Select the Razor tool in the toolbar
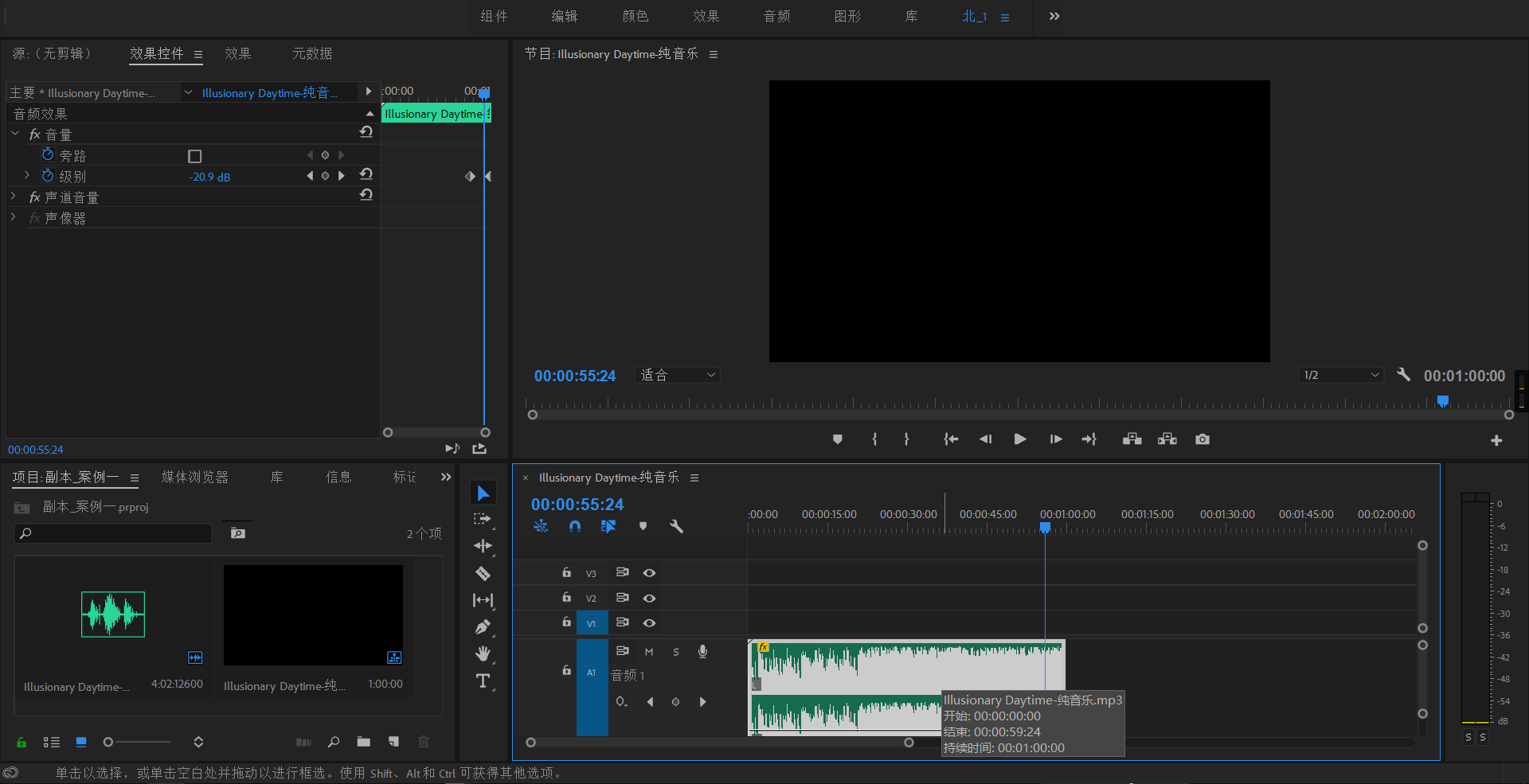 (483, 573)
